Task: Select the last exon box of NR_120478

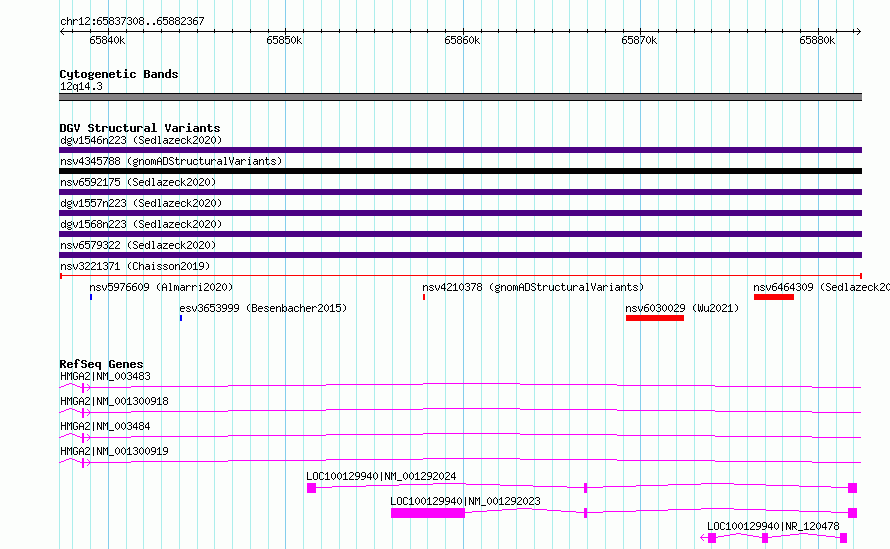Action: (843, 538)
